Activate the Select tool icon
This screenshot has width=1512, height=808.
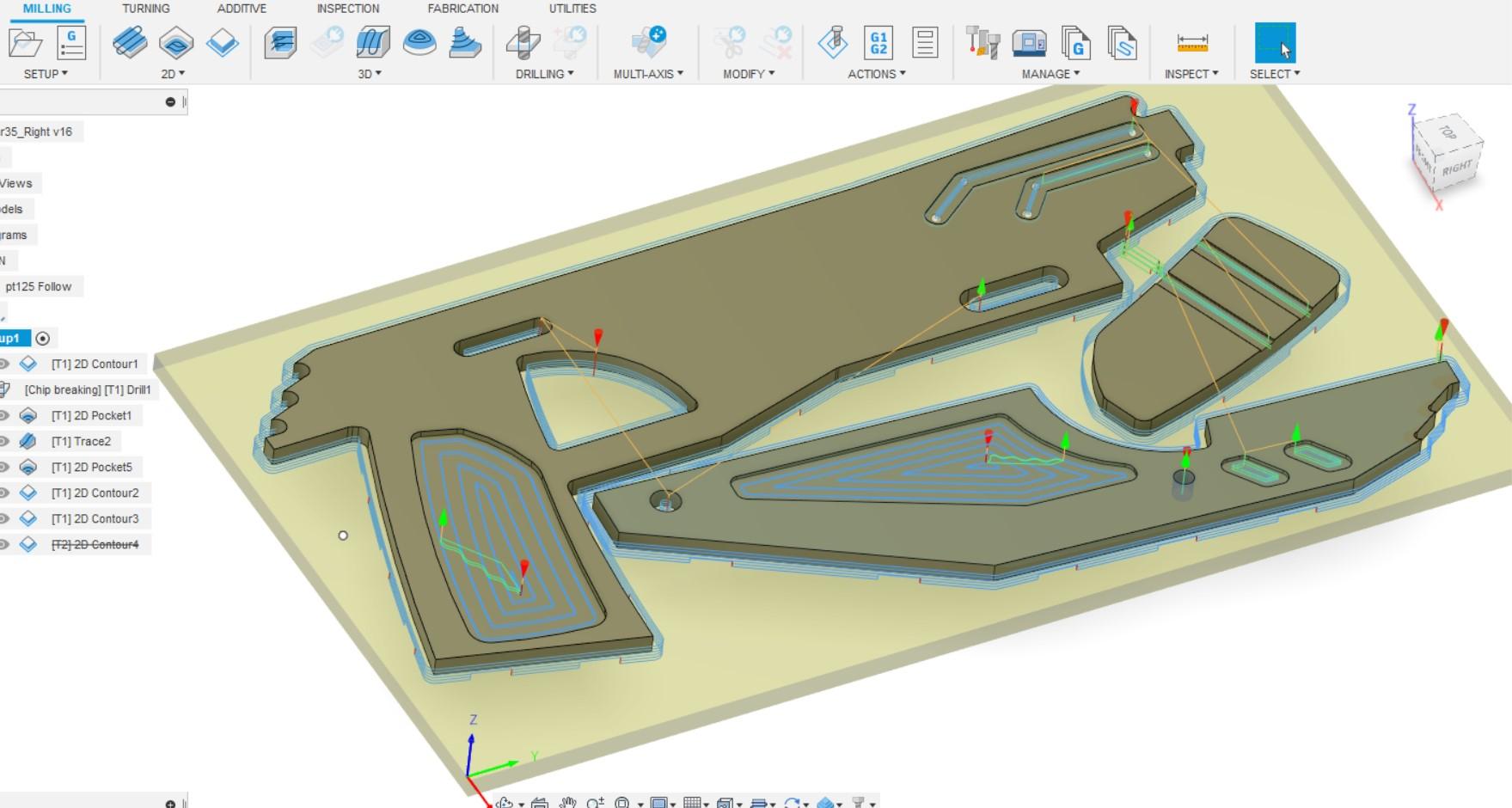point(1275,42)
